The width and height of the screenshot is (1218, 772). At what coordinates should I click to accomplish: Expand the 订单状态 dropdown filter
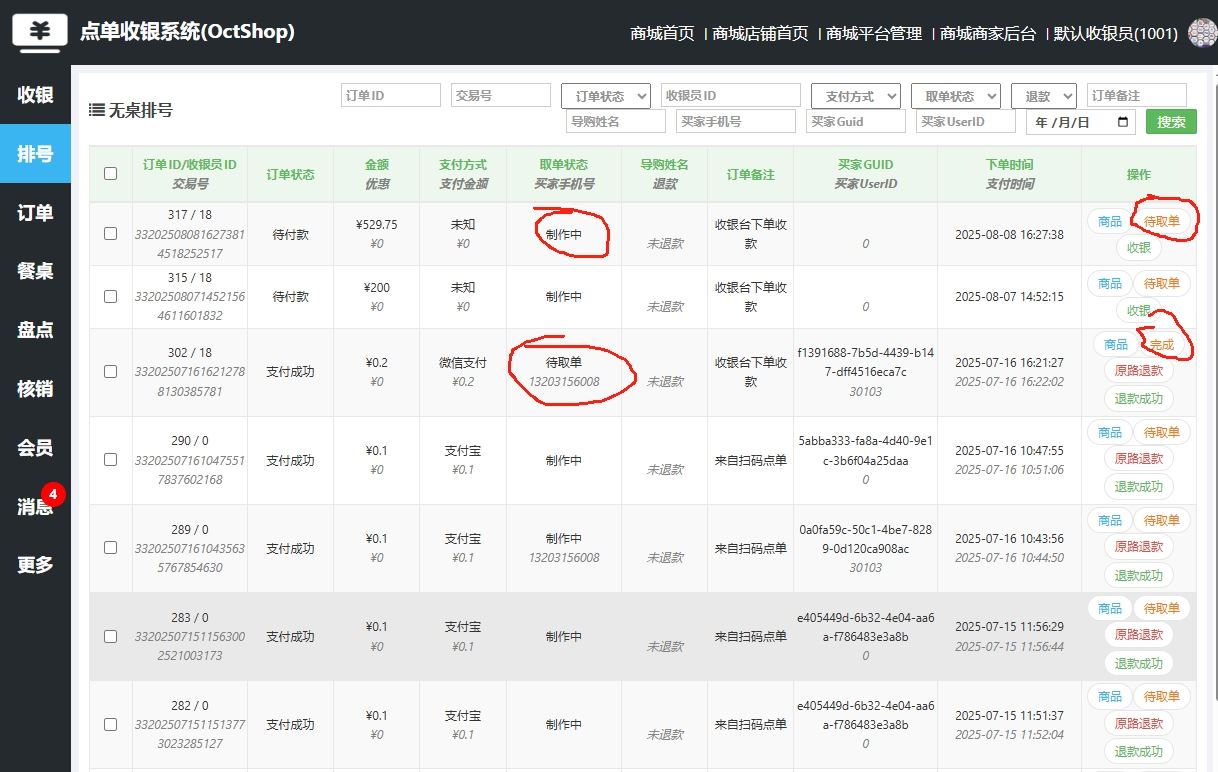[x=606, y=96]
